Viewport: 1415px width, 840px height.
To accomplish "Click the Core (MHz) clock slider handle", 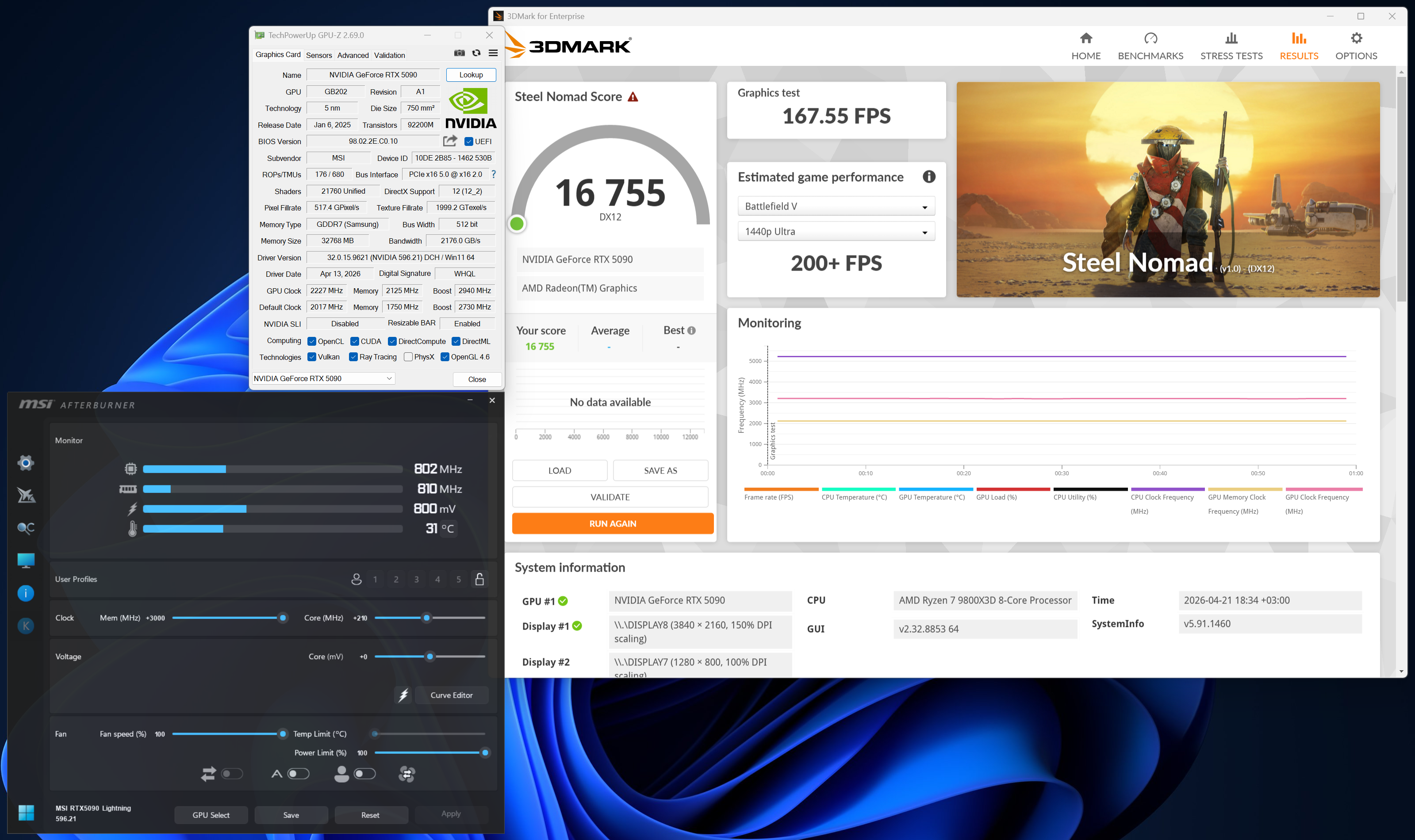I will click(427, 618).
